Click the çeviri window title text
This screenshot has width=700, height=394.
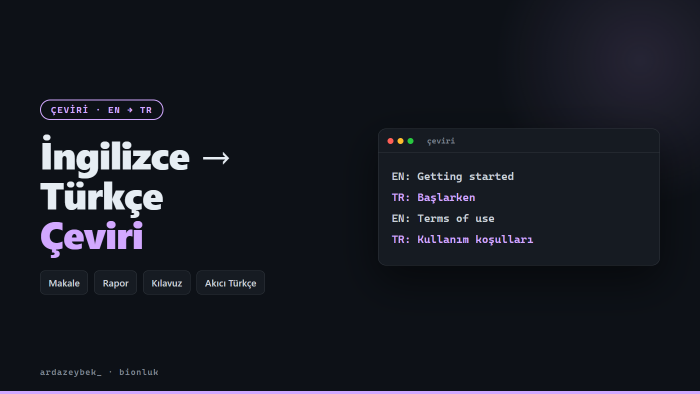(x=441, y=141)
